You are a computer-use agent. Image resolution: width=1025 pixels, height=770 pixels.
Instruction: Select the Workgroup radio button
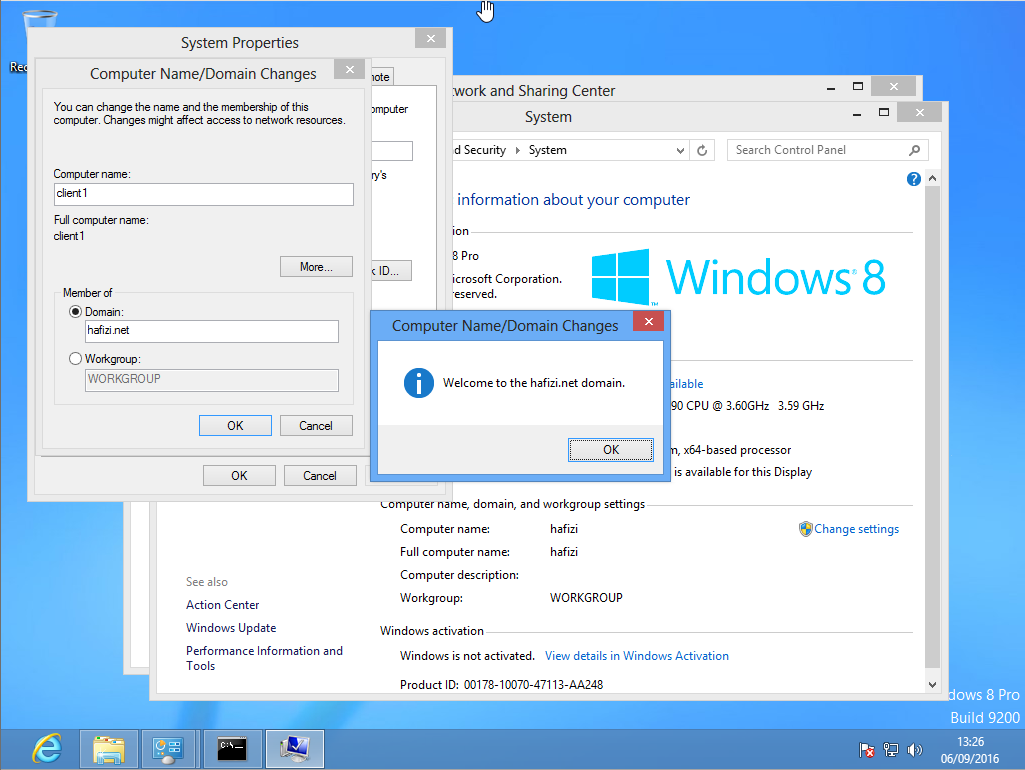point(75,358)
